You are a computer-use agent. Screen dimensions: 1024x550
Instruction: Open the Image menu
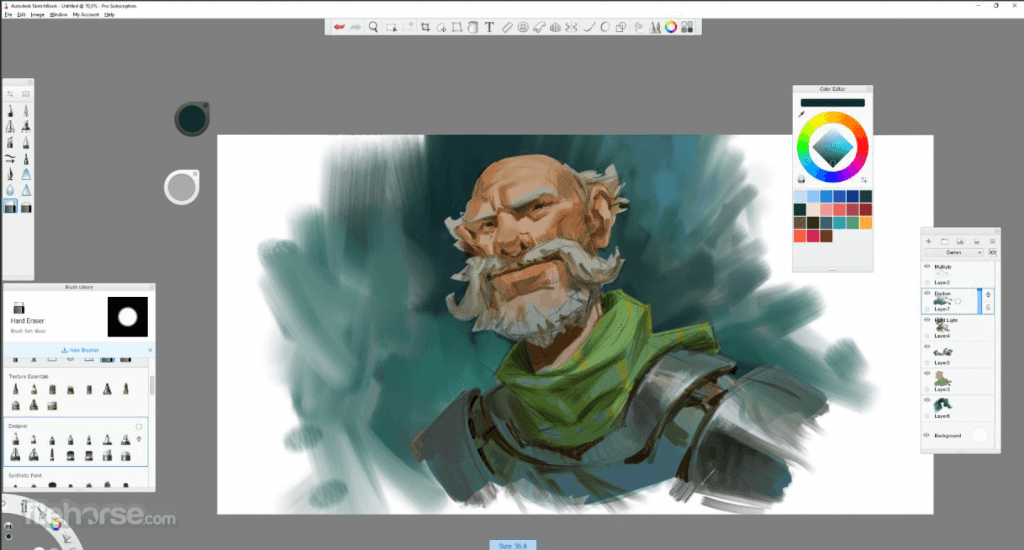tap(37, 15)
